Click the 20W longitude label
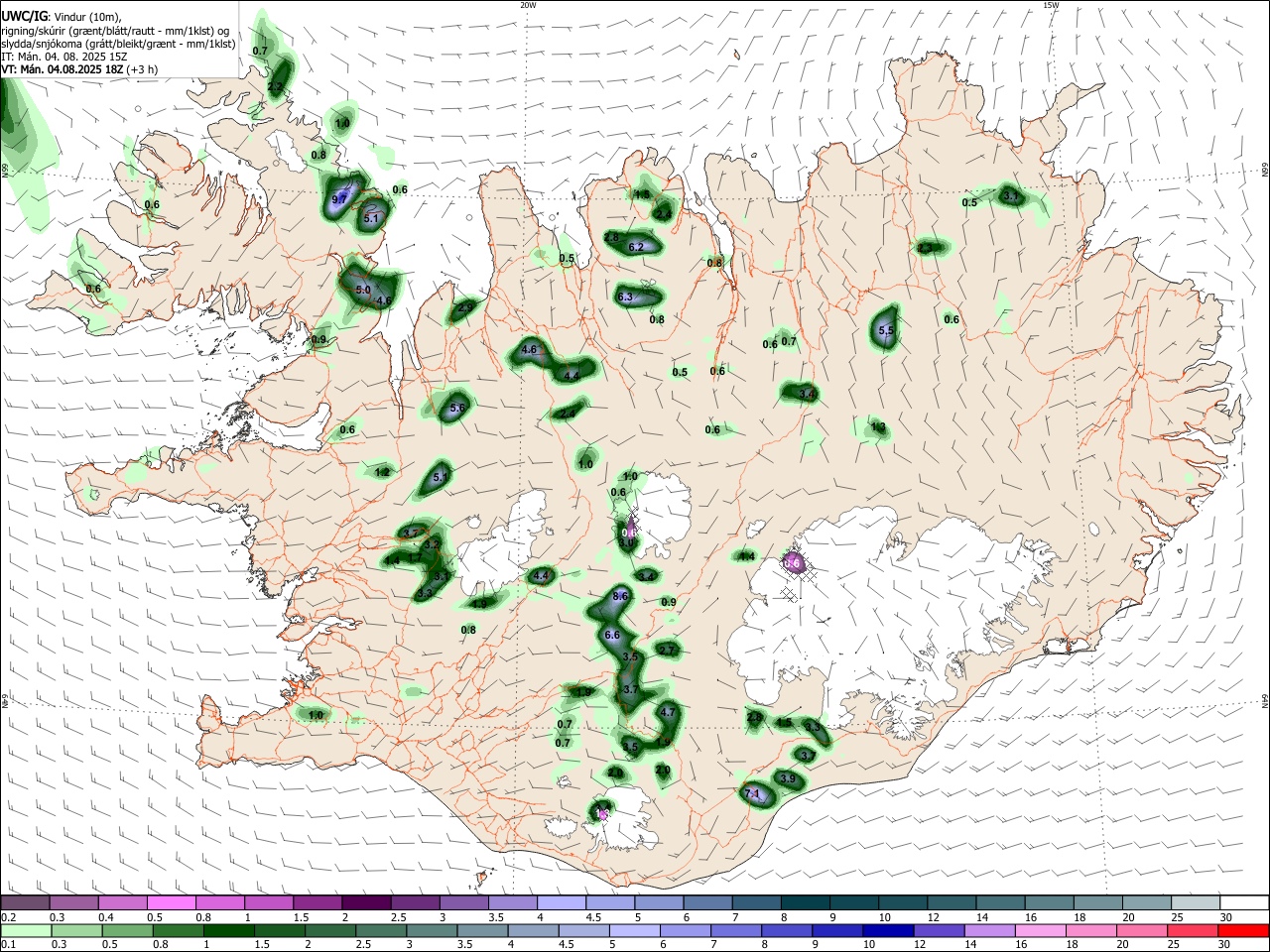 528,5
